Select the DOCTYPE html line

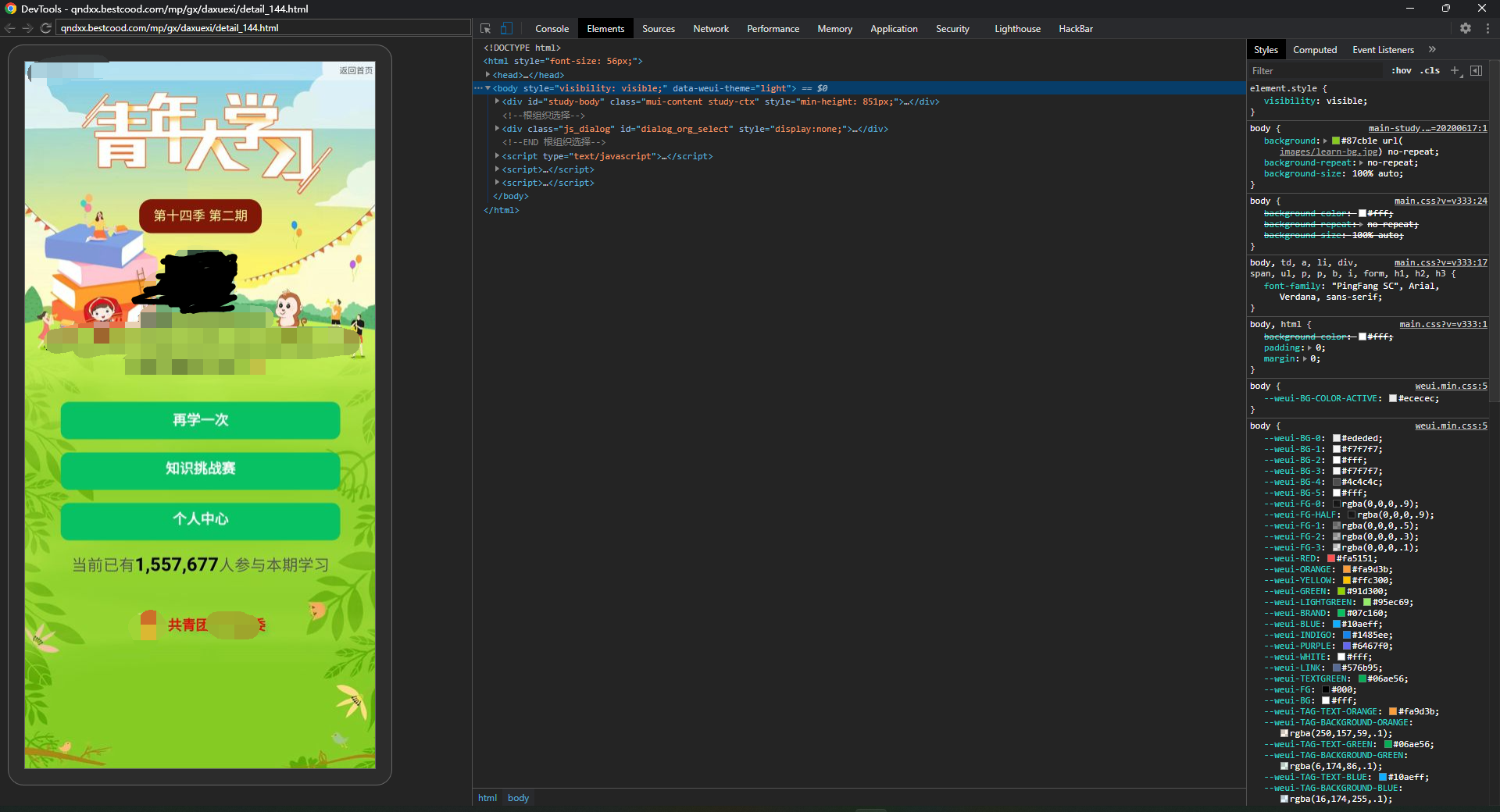(522, 48)
